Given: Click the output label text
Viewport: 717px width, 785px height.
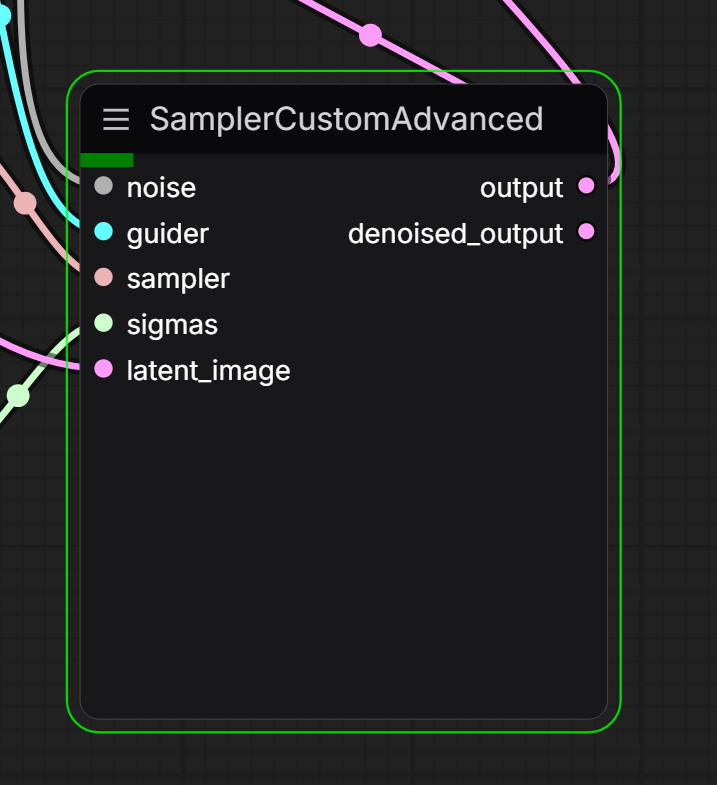Looking at the screenshot, I should (x=521, y=189).
